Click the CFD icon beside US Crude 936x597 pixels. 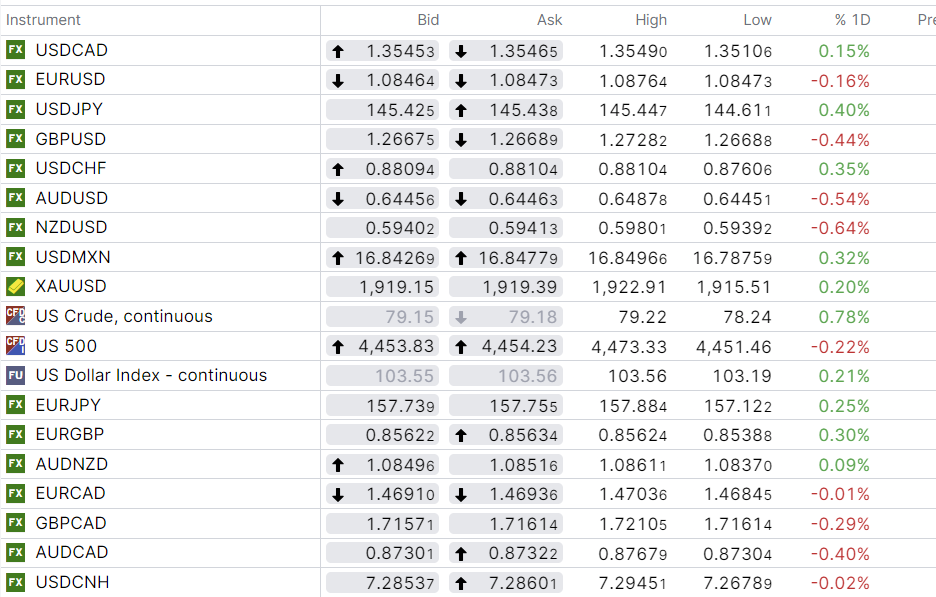click(15, 317)
